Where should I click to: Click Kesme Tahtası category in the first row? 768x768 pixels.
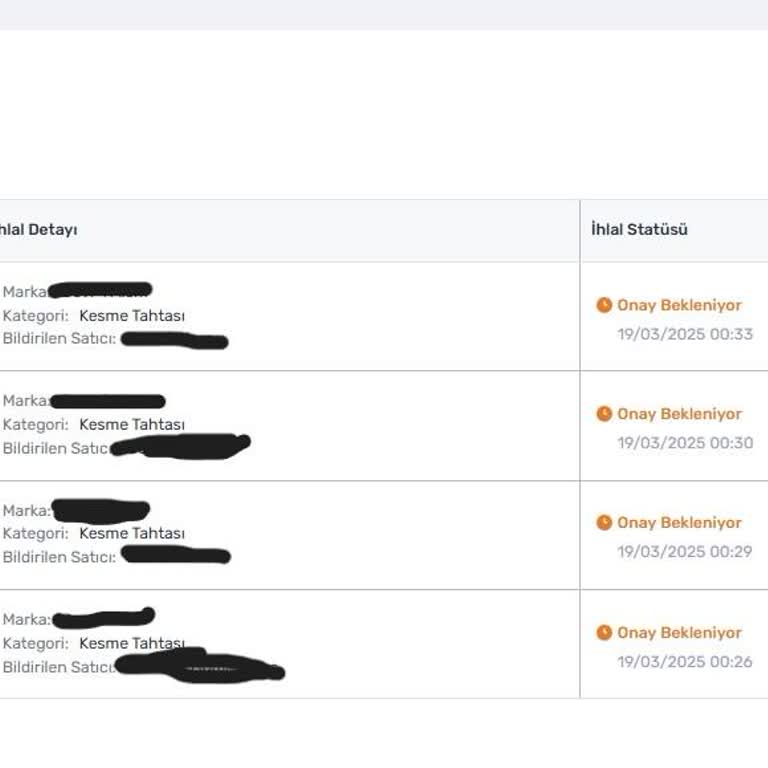132,316
